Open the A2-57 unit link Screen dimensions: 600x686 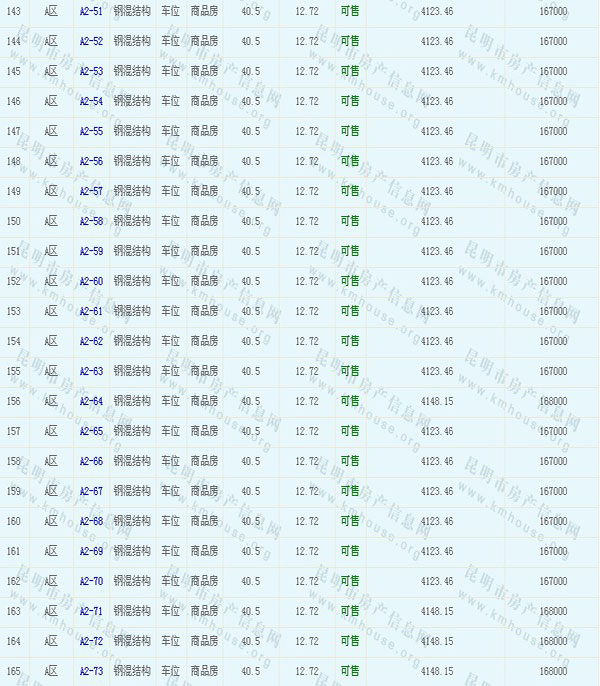tap(91, 191)
